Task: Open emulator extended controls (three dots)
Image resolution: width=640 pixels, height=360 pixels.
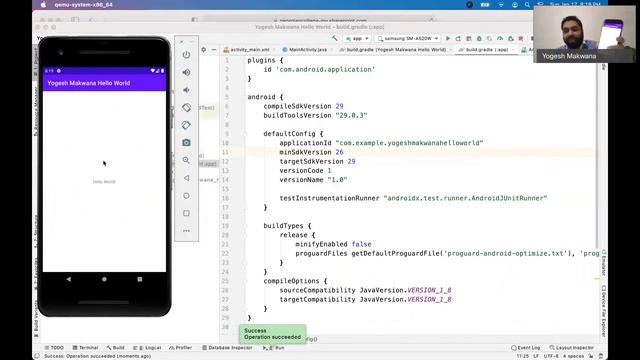Action: click(x=186, y=231)
